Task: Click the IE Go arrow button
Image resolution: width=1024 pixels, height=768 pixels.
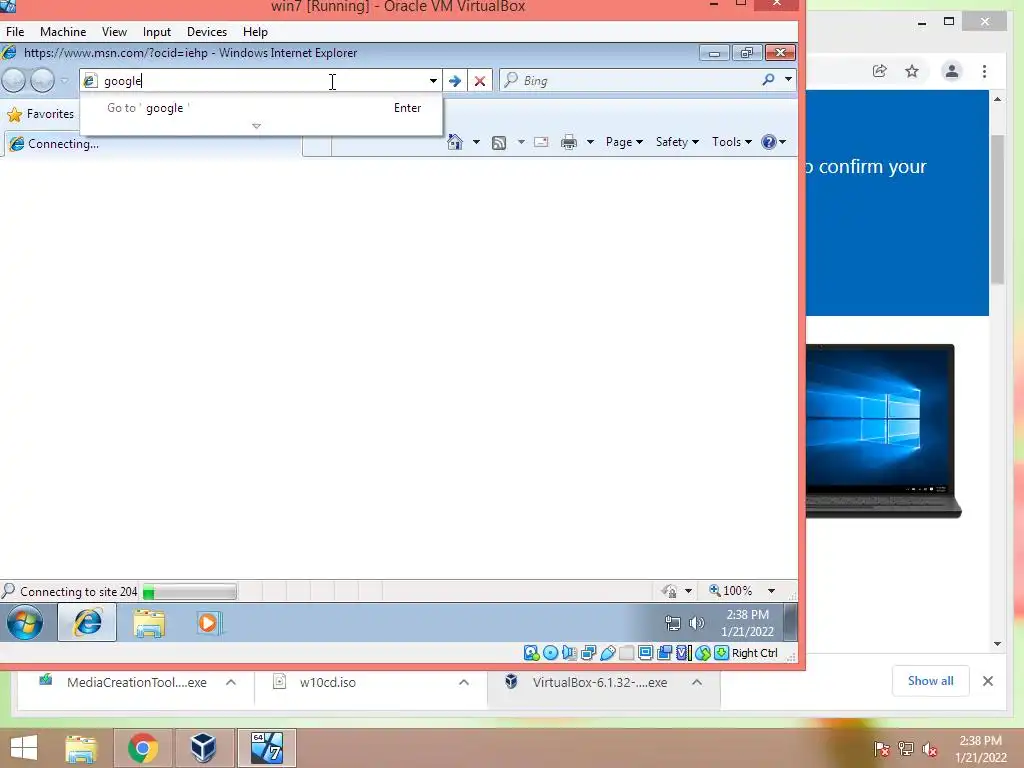Action: tap(455, 81)
